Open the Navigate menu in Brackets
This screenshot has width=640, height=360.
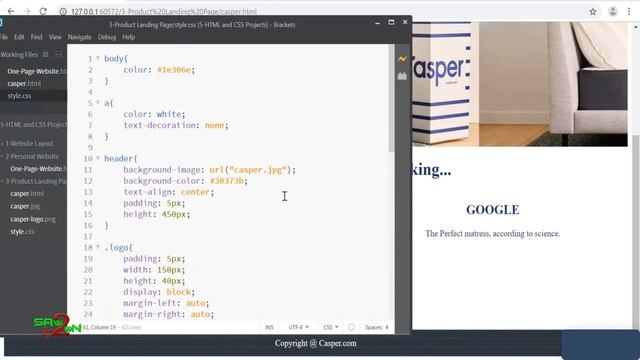point(80,37)
